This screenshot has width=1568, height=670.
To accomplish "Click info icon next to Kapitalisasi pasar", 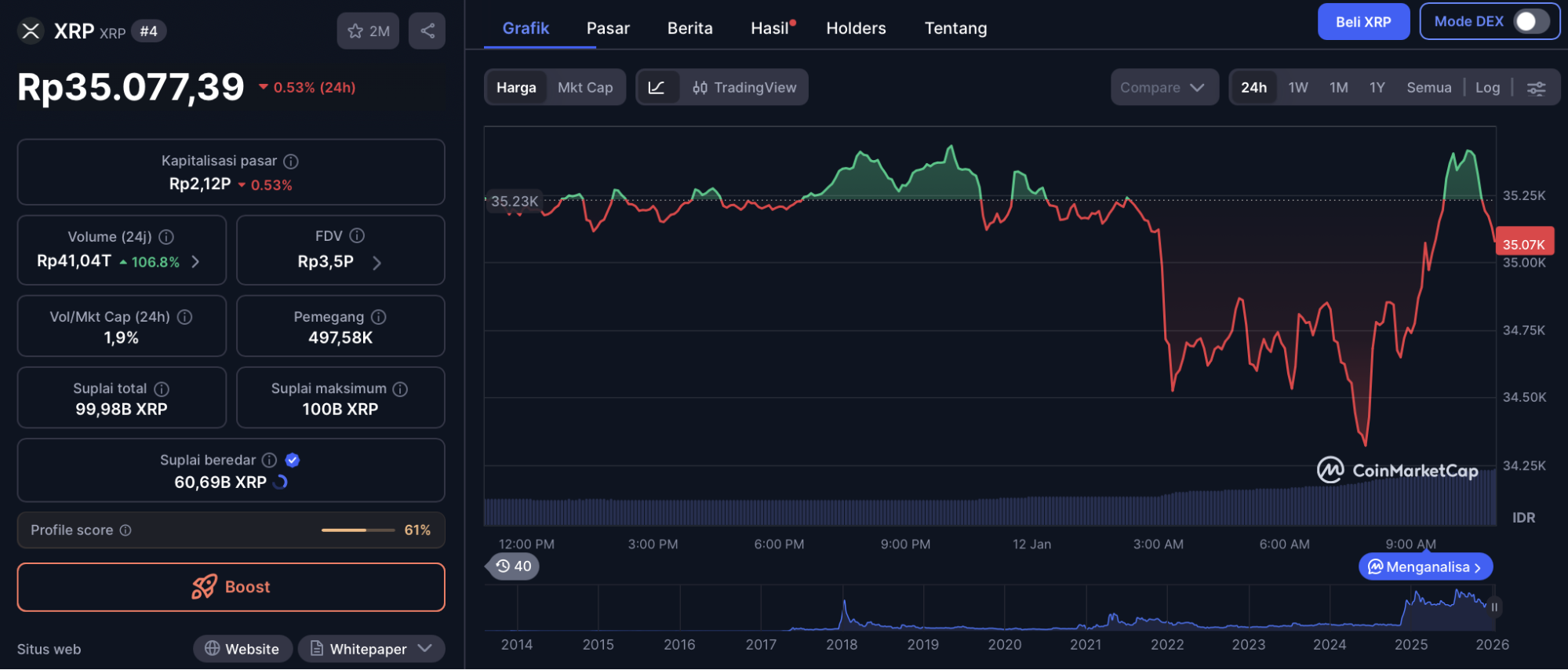I will (291, 162).
